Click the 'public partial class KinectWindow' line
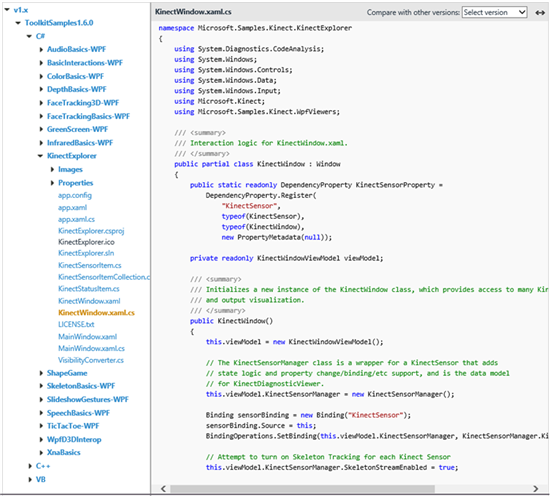The image size is (550, 496). 257,164
